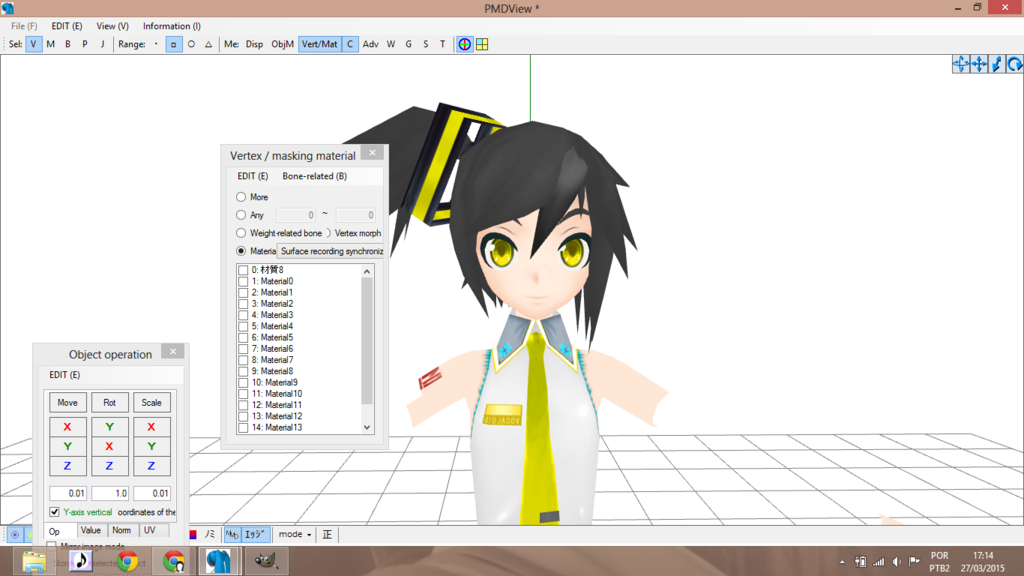Open the Information (I) menu
The height and width of the screenshot is (576, 1024).
pos(172,26)
